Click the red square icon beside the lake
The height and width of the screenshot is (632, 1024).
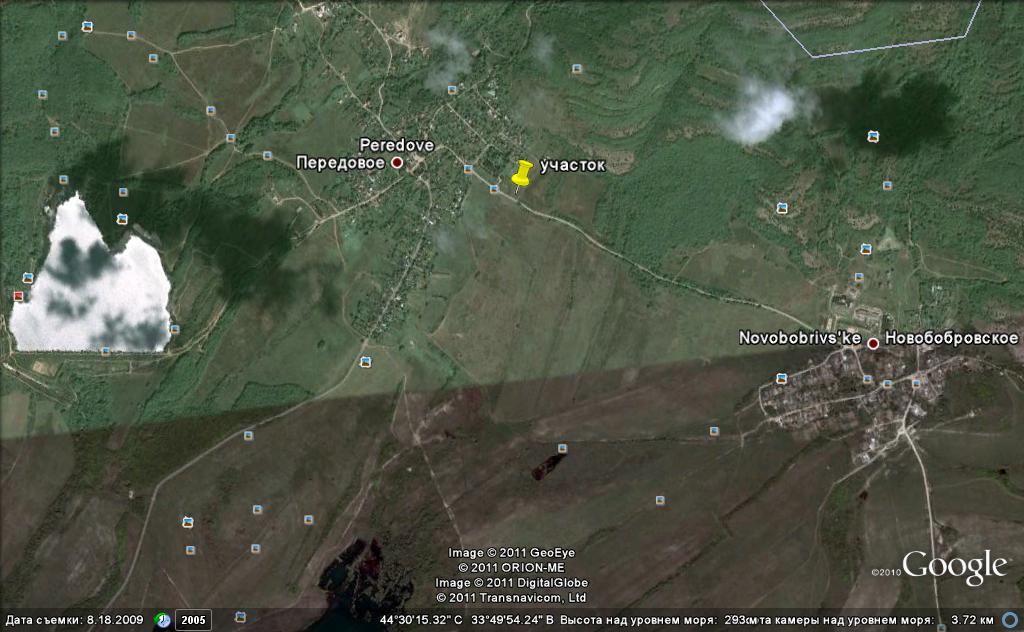(18, 296)
